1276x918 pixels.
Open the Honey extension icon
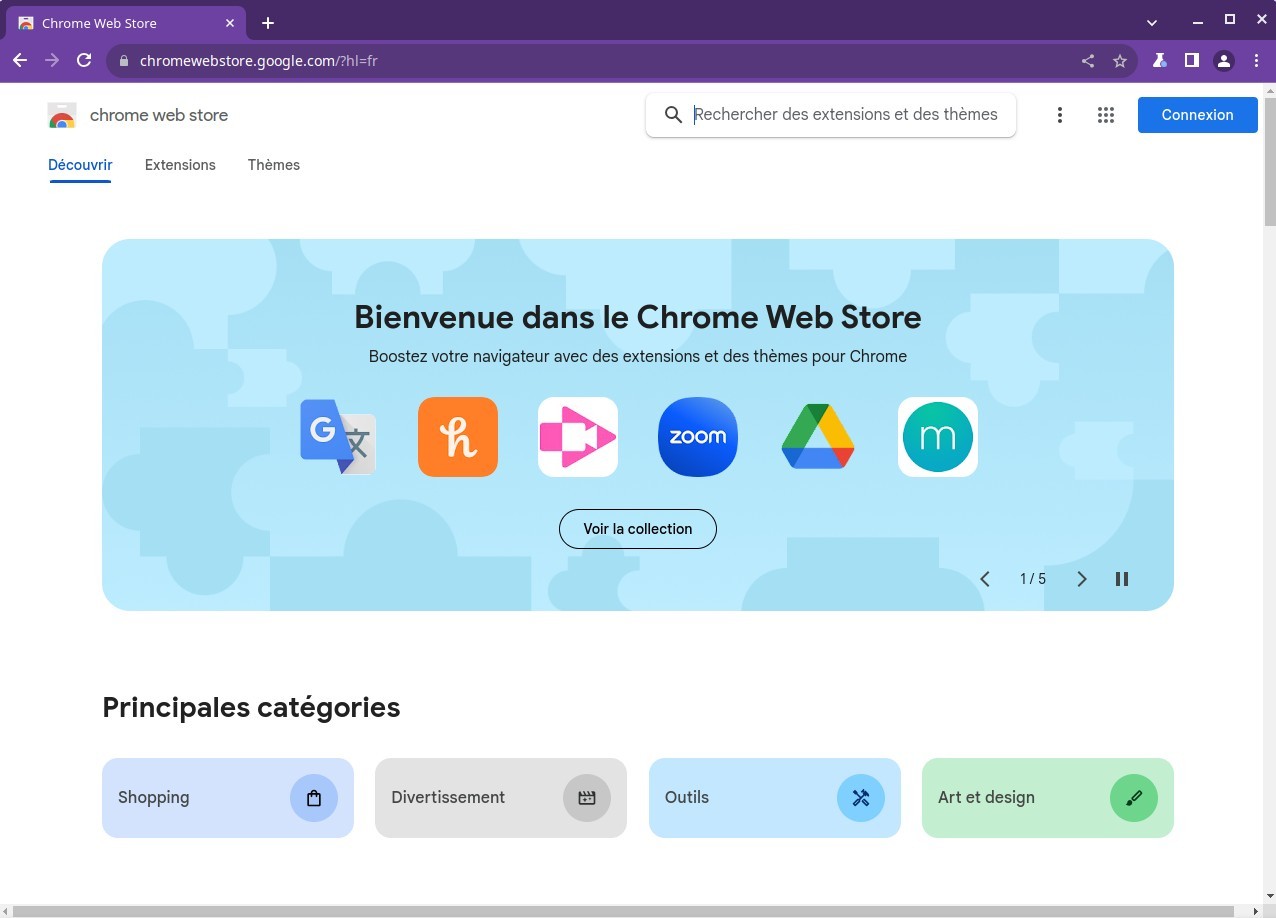(458, 437)
